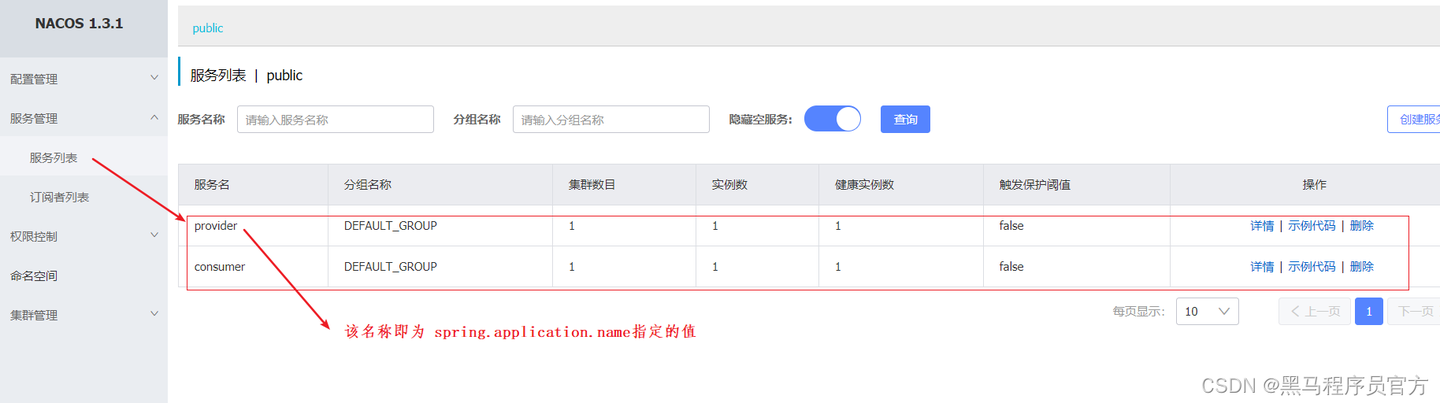Open the 命名空间 menu item
The width and height of the screenshot is (1440, 403).
(34, 276)
